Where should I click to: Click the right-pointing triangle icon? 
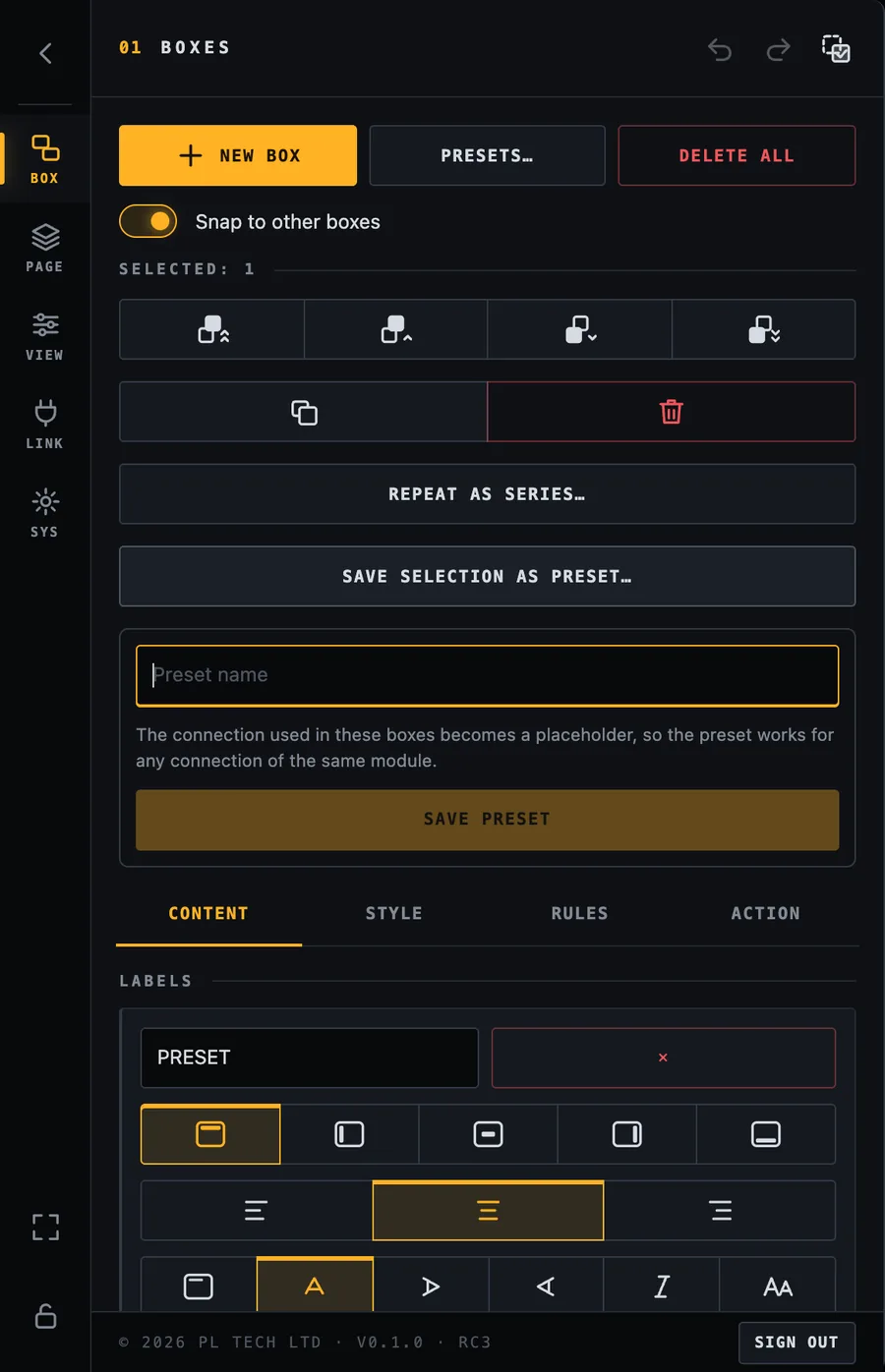pyautogui.click(x=430, y=1286)
